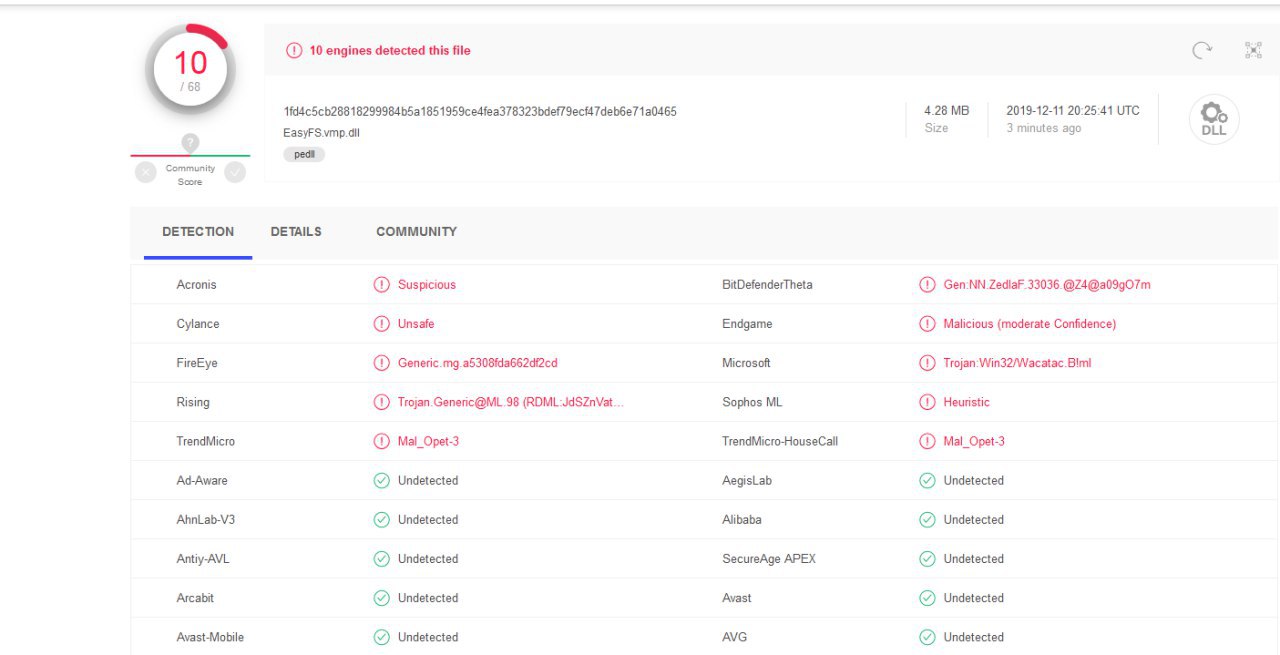Click the scan date 2019-12-11 20:25:41 UTC

pyautogui.click(x=1073, y=111)
